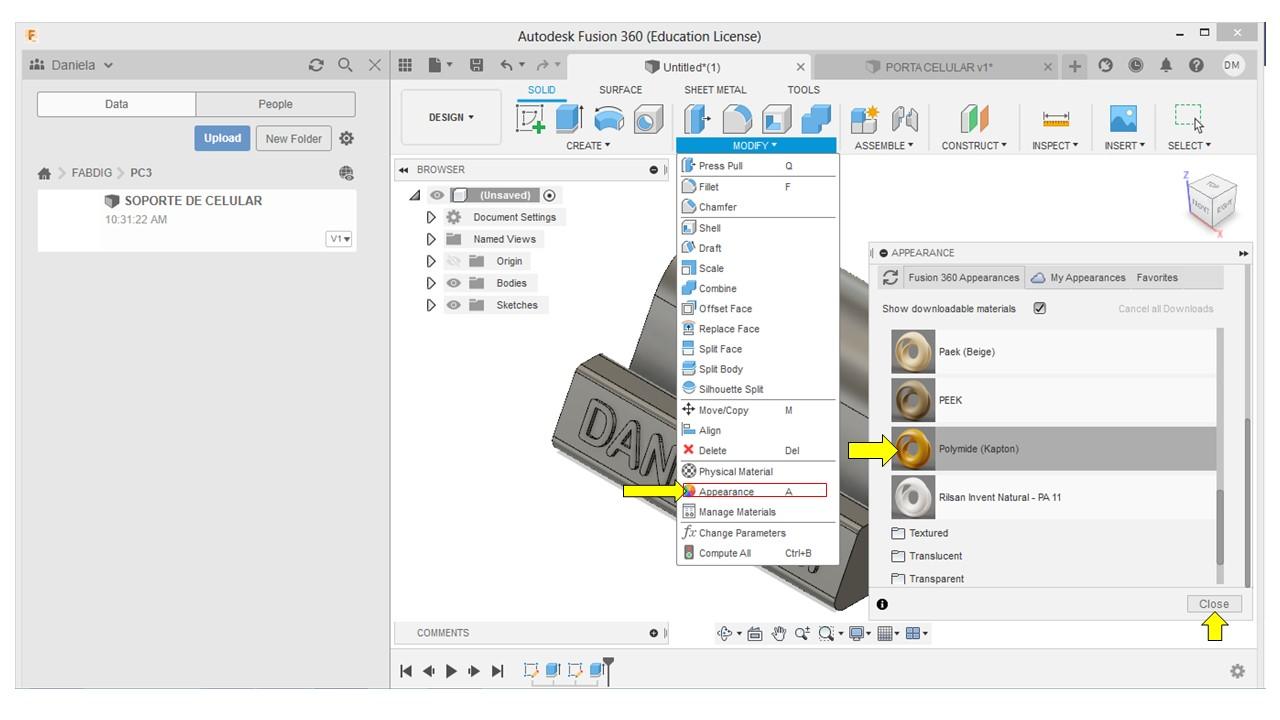Hide the Bodies folder

[454, 283]
